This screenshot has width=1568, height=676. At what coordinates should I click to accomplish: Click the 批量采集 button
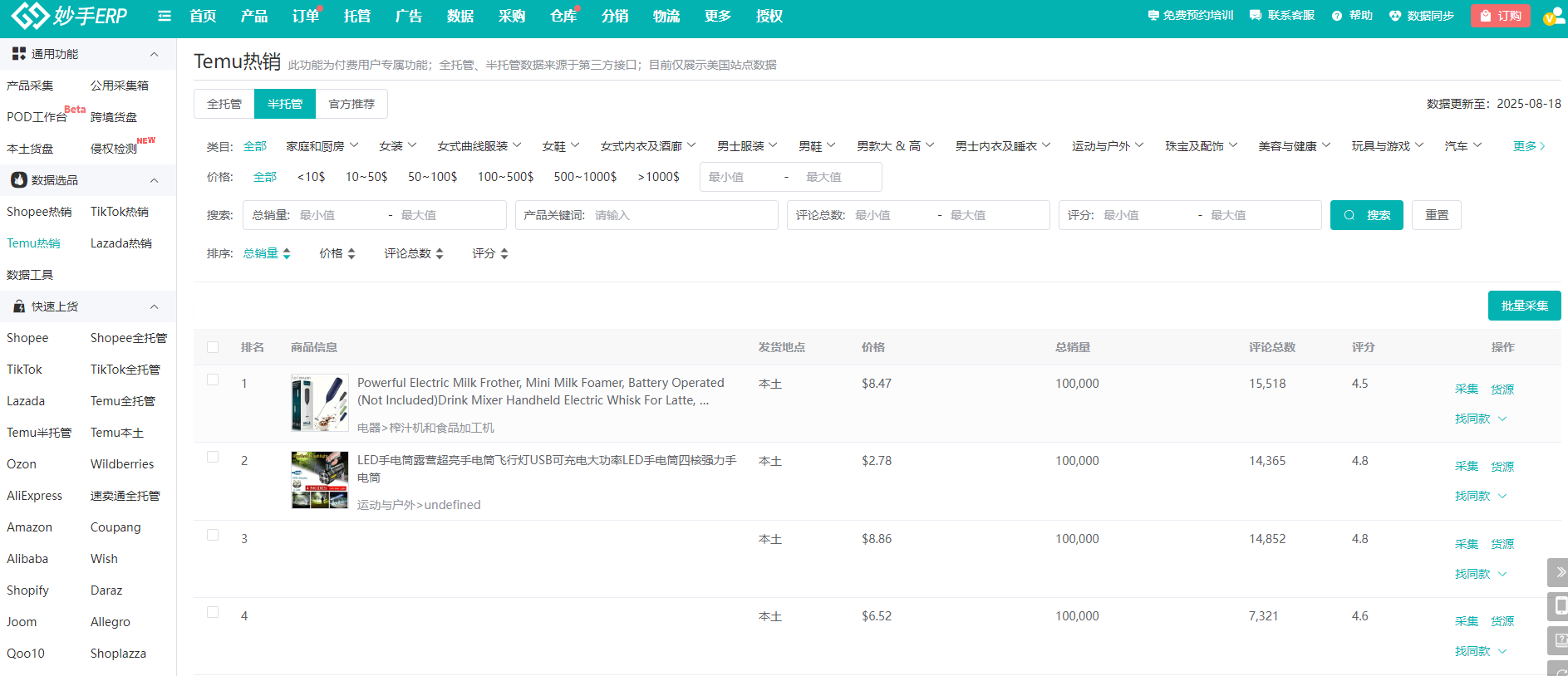click(1525, 306)
